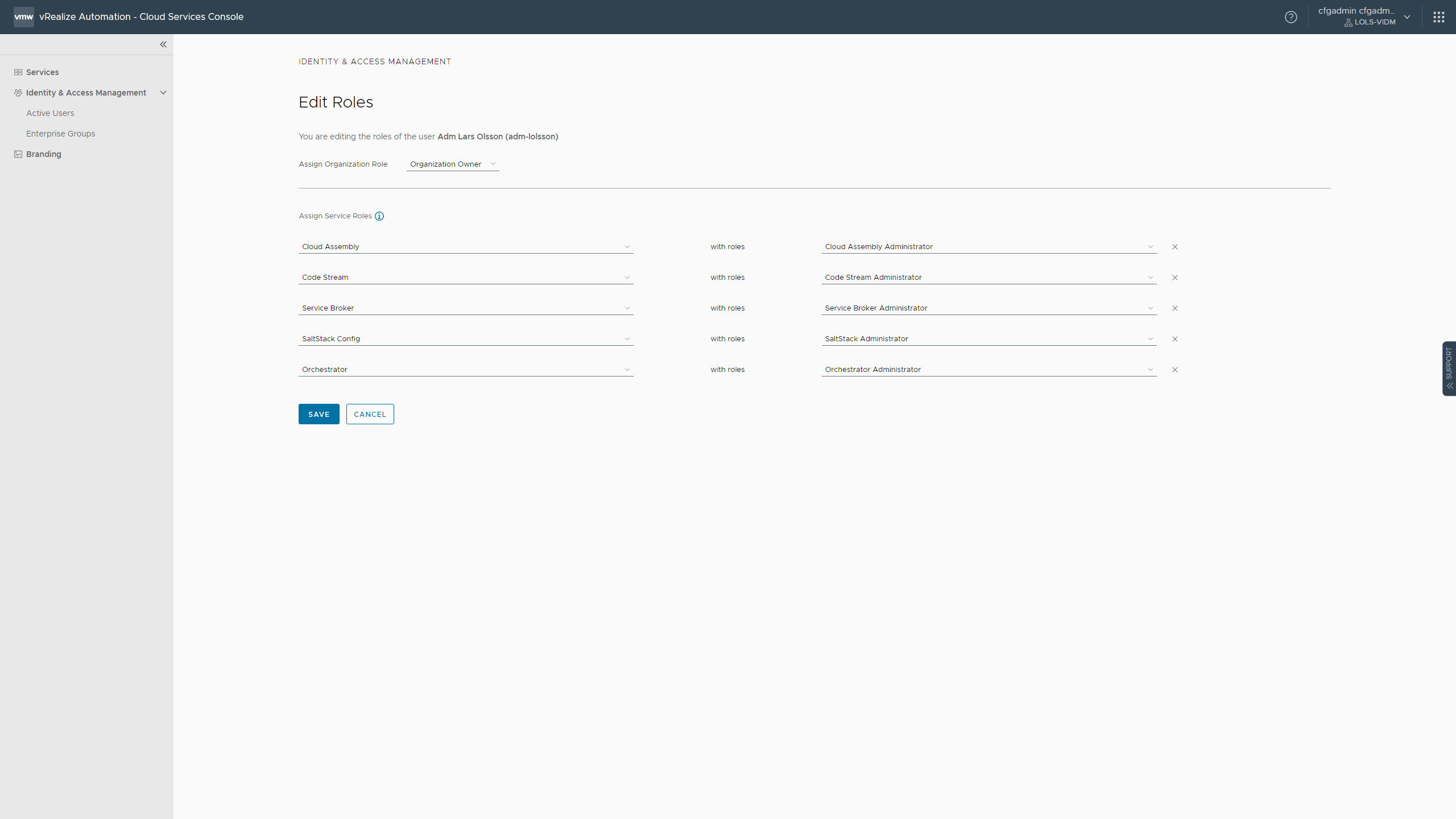Open the SaltStack Config service dropdown
Screen dimensions: 1456x819
pyautogui.click(x=466, y=339)
